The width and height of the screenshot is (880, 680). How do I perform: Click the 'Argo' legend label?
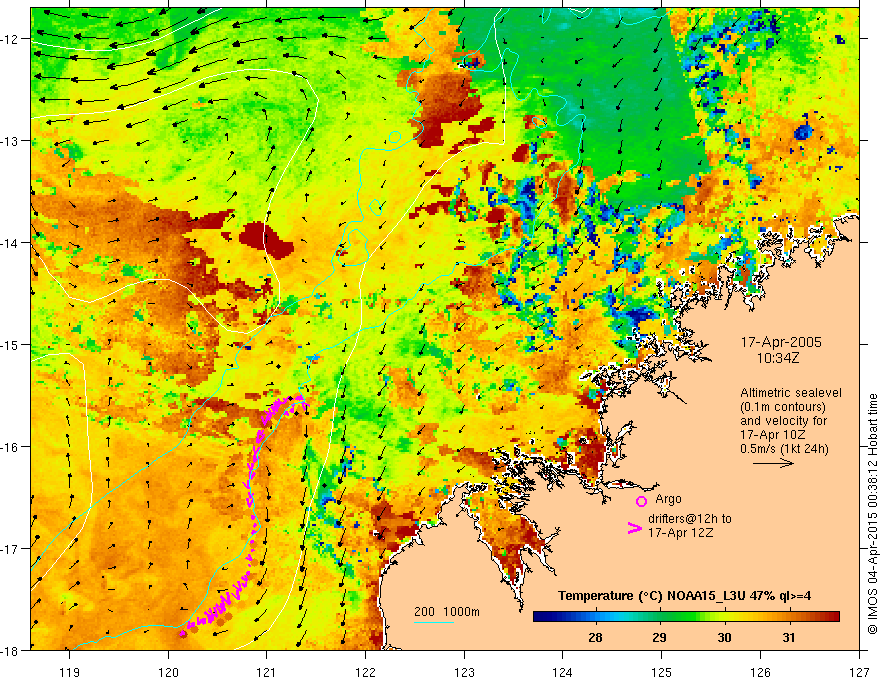668,499
